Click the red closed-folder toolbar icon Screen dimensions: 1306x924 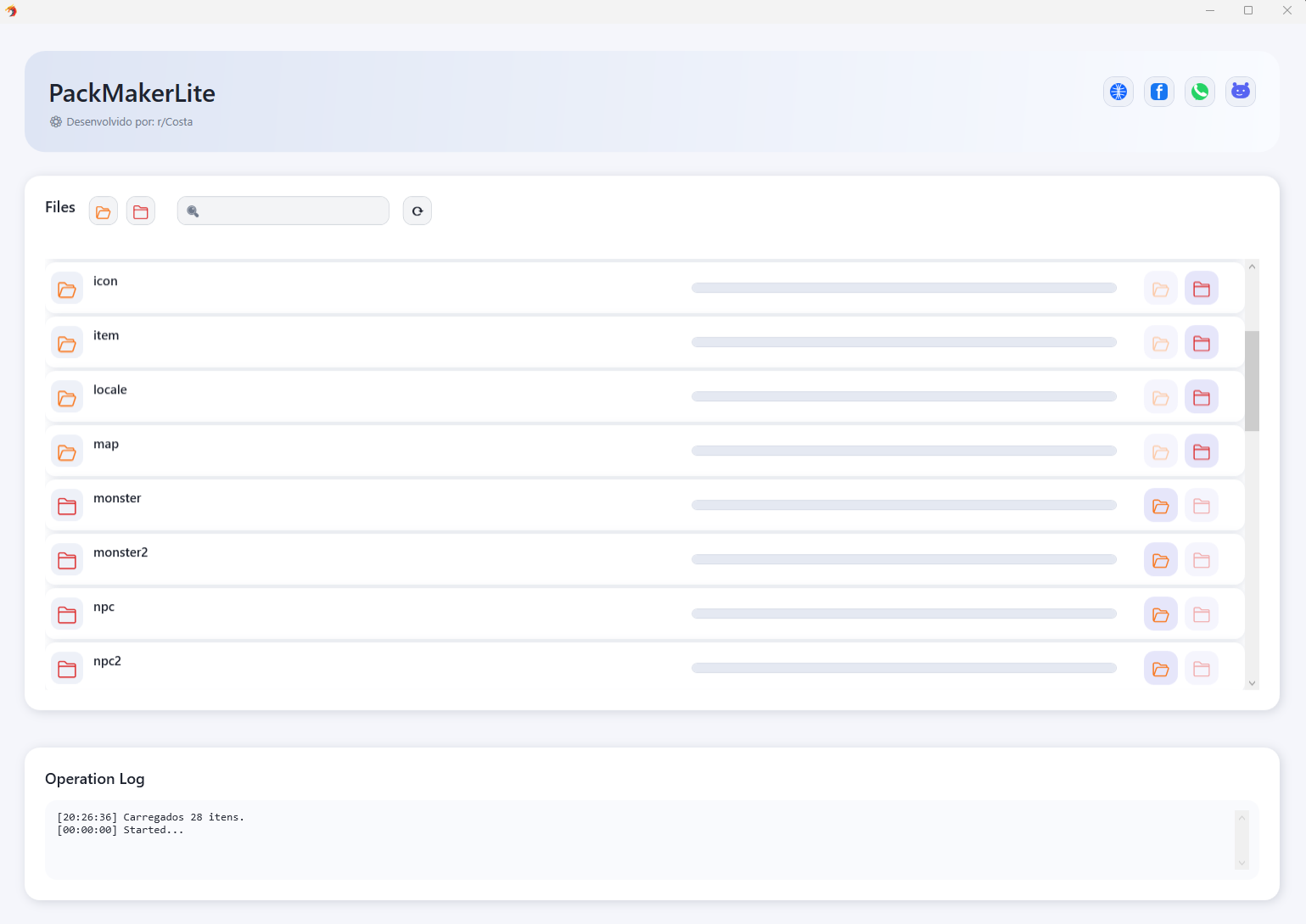click(141, 210)
